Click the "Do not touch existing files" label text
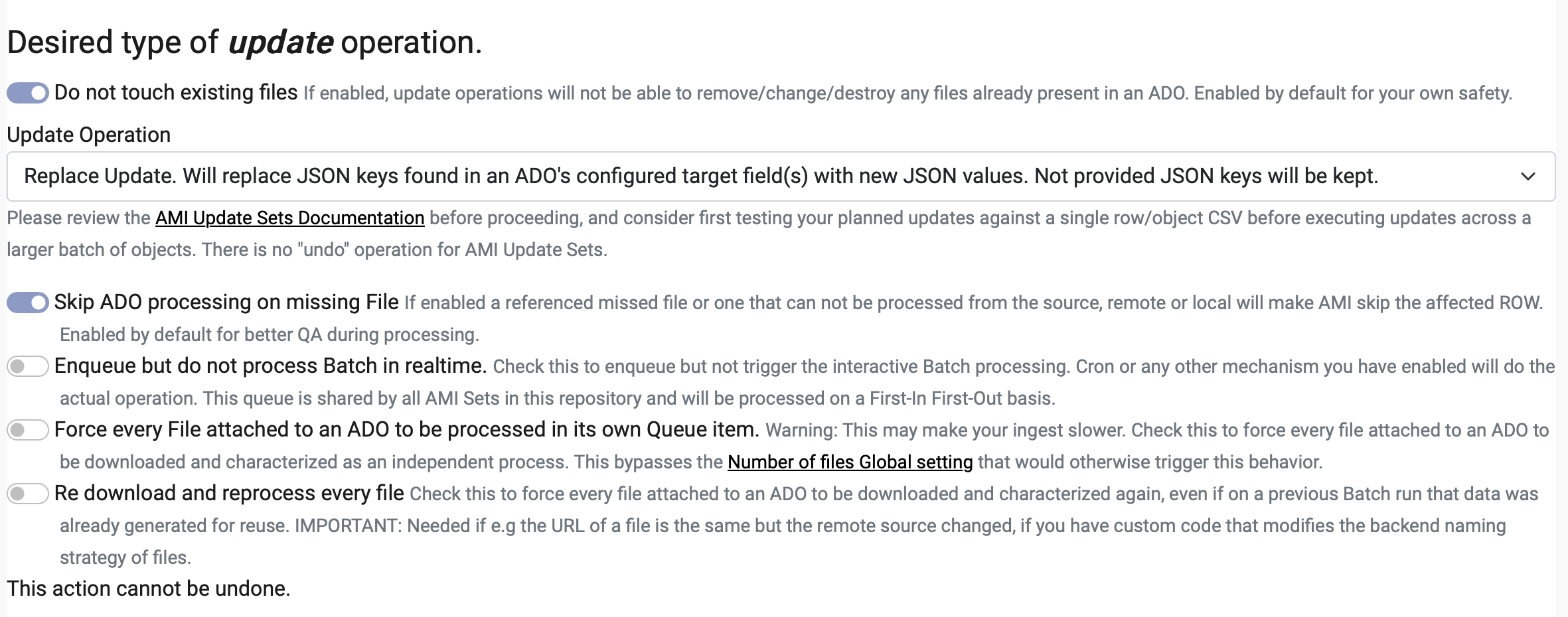This screenshot has width=1568, height=617. tap(176, 93)
